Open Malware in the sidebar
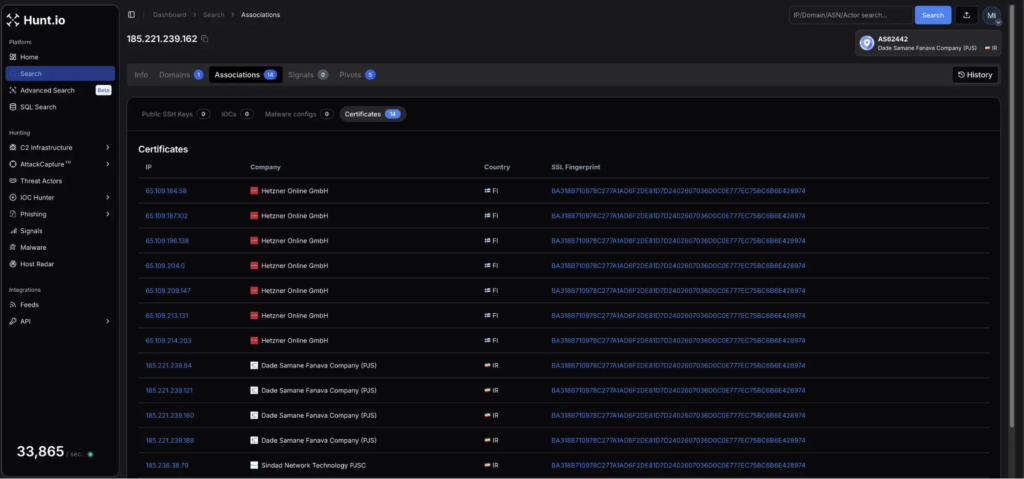 33,246
